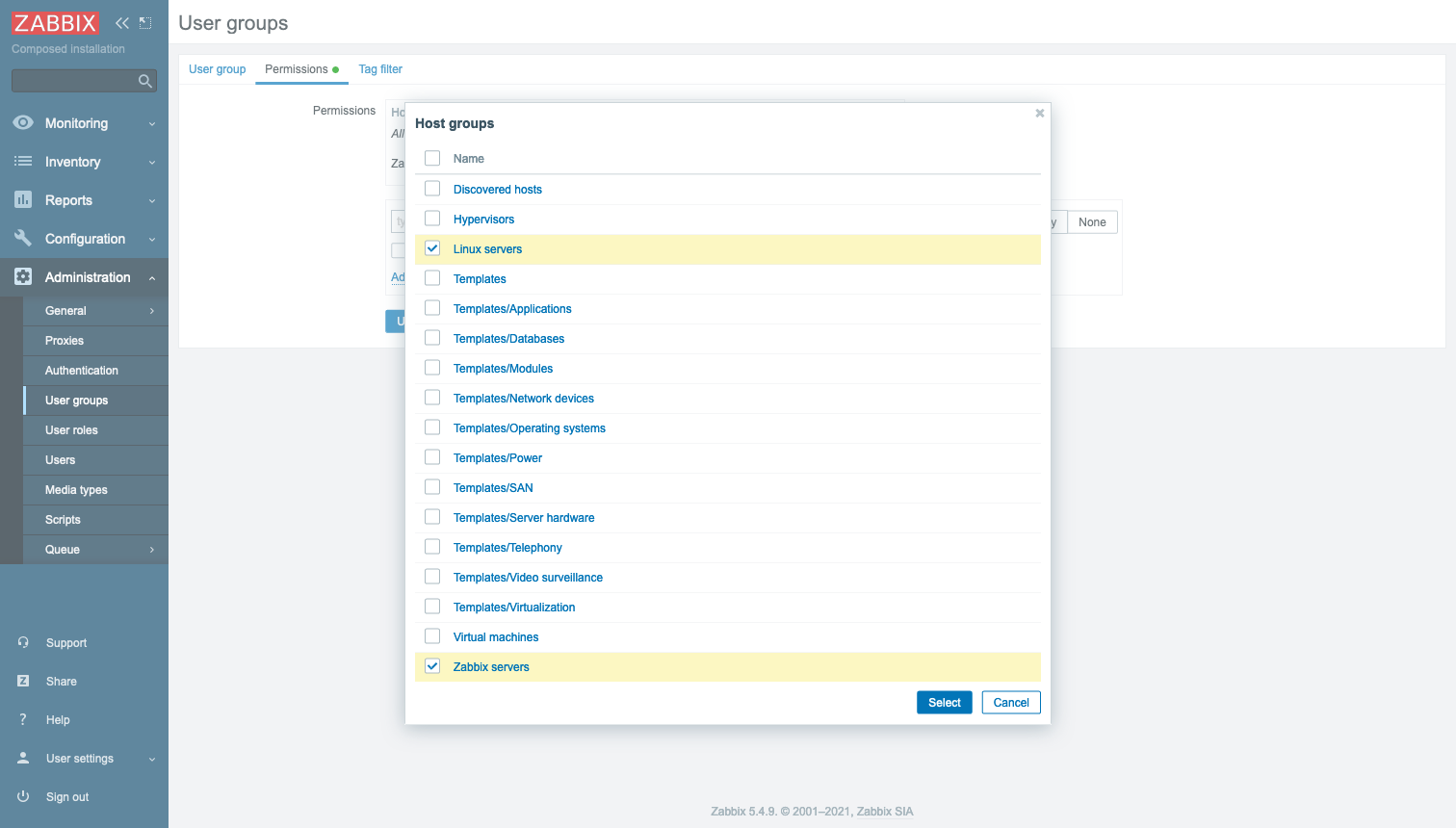Click the None permission button
Viewport: 1456px width, 828px height.
coord(1092,222)
